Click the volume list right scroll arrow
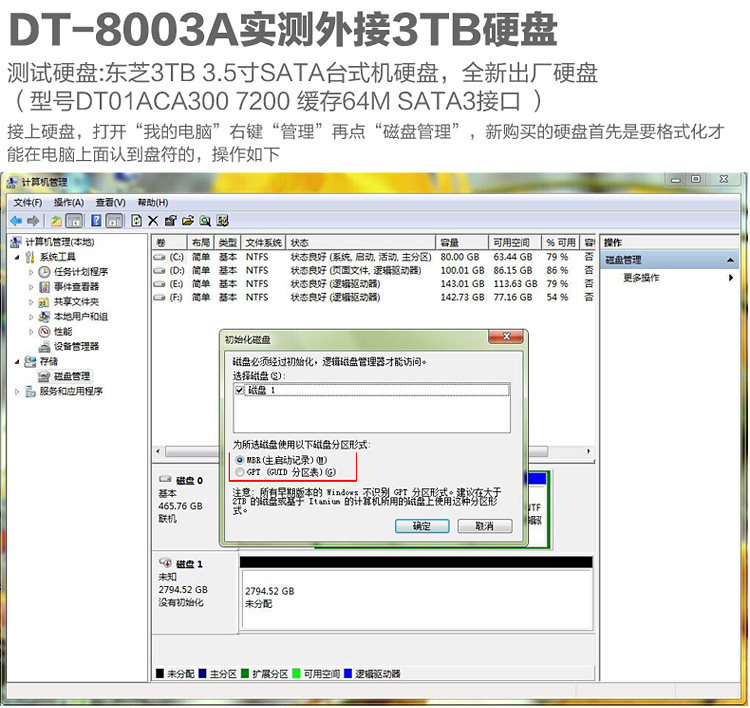This screenshot has width=750, height=708. [588, 451]
